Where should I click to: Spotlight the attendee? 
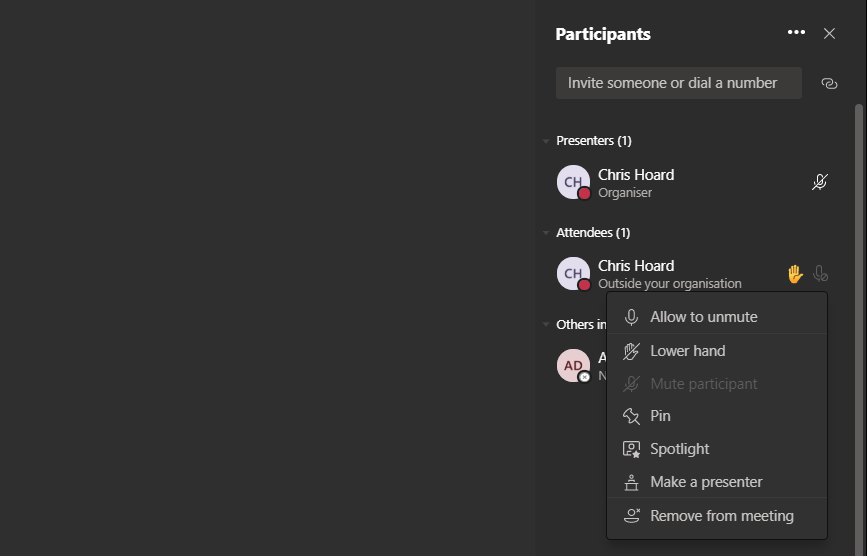(x=679, y=449)
